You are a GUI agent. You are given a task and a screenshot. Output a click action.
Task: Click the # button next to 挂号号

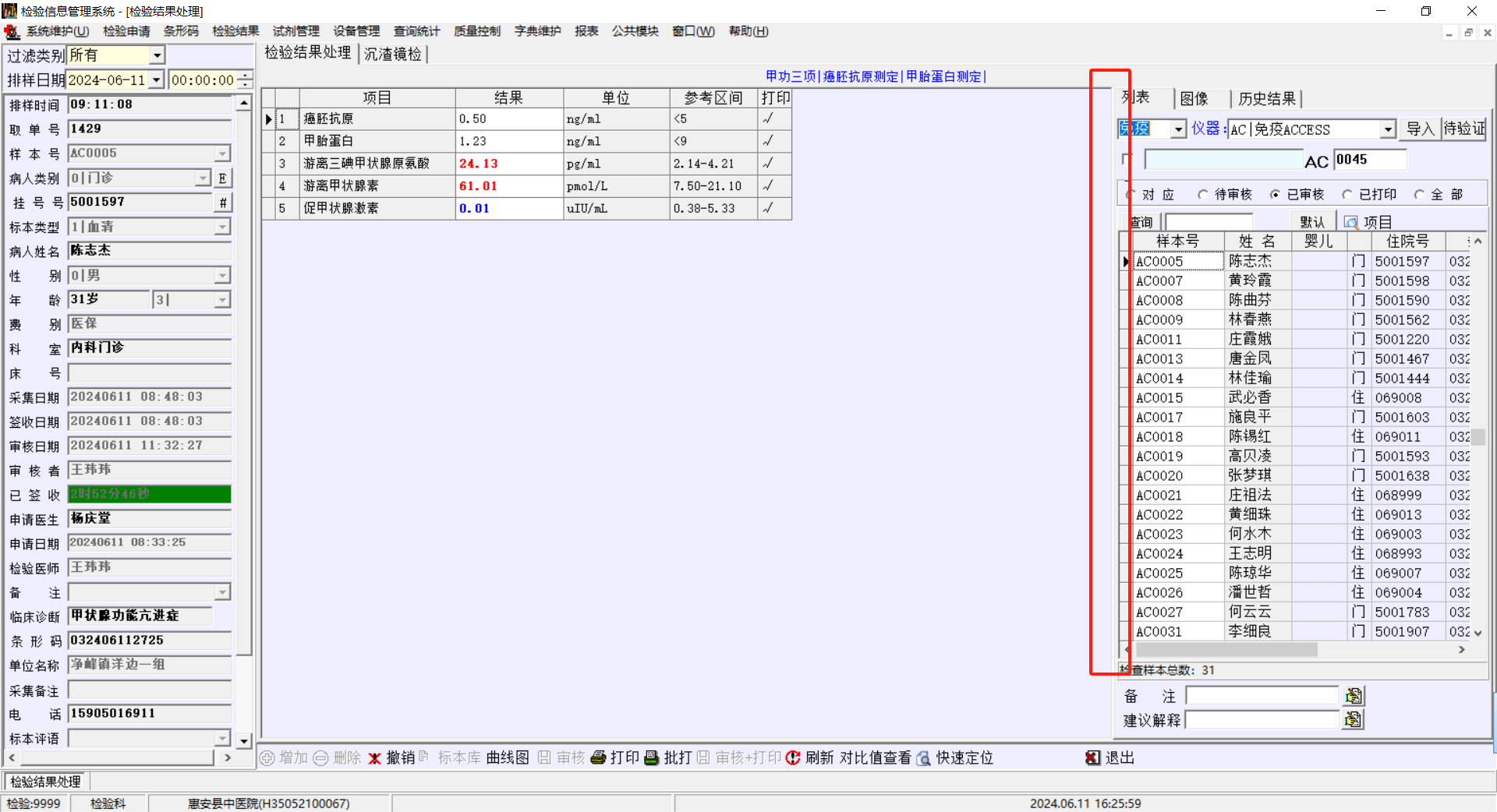click(x=223, y=203)
